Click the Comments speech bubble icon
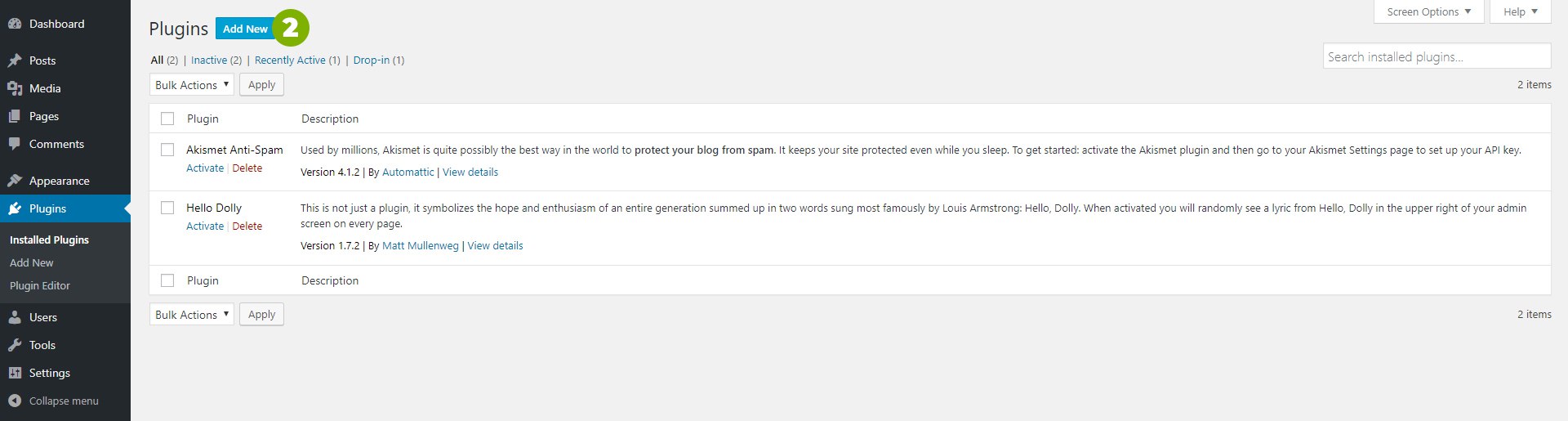 coord(15,144)
